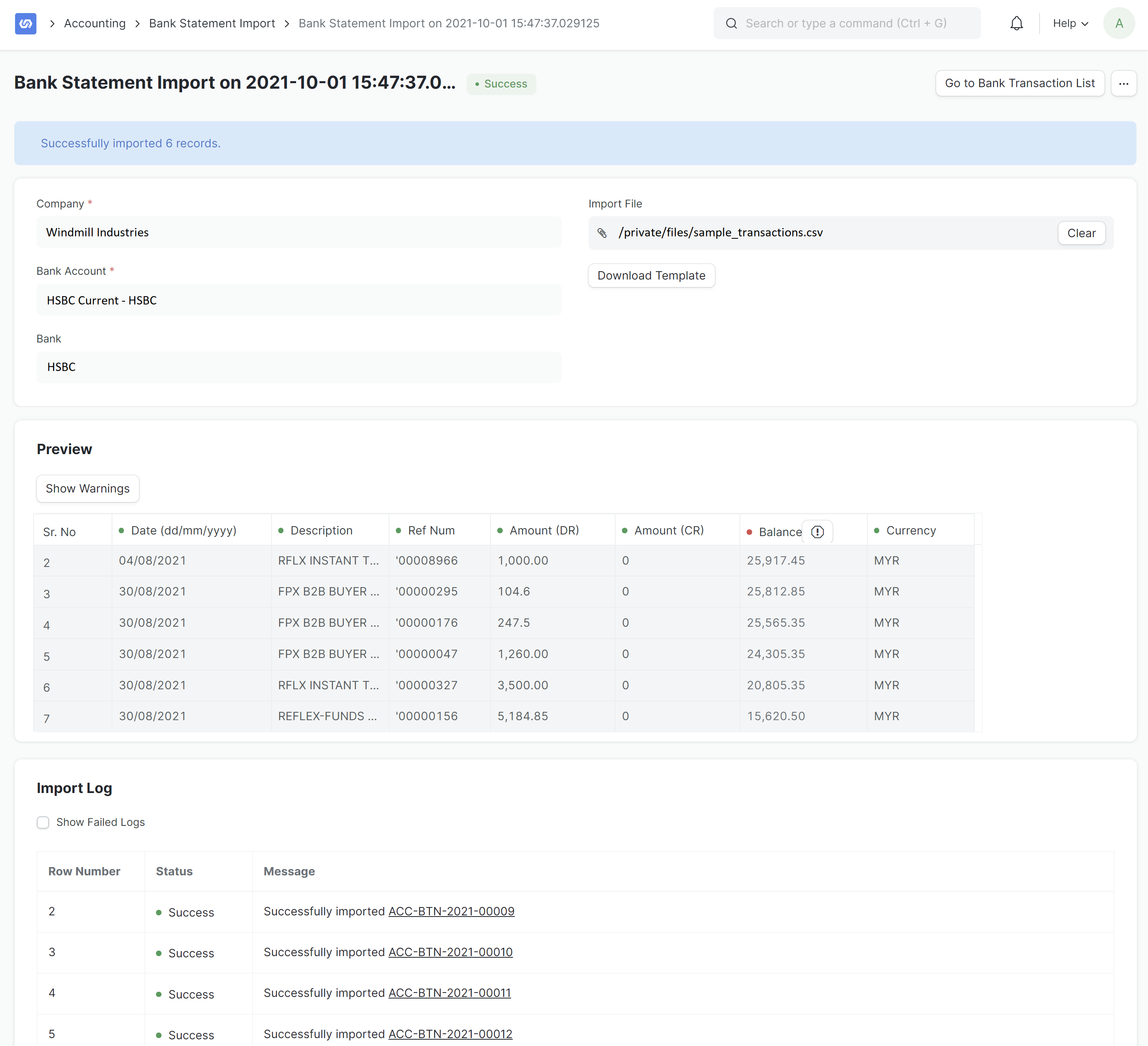The image size is (1148, 1046).
Task: Expand the Help dropdown
Action: [x=1070, y=23]
